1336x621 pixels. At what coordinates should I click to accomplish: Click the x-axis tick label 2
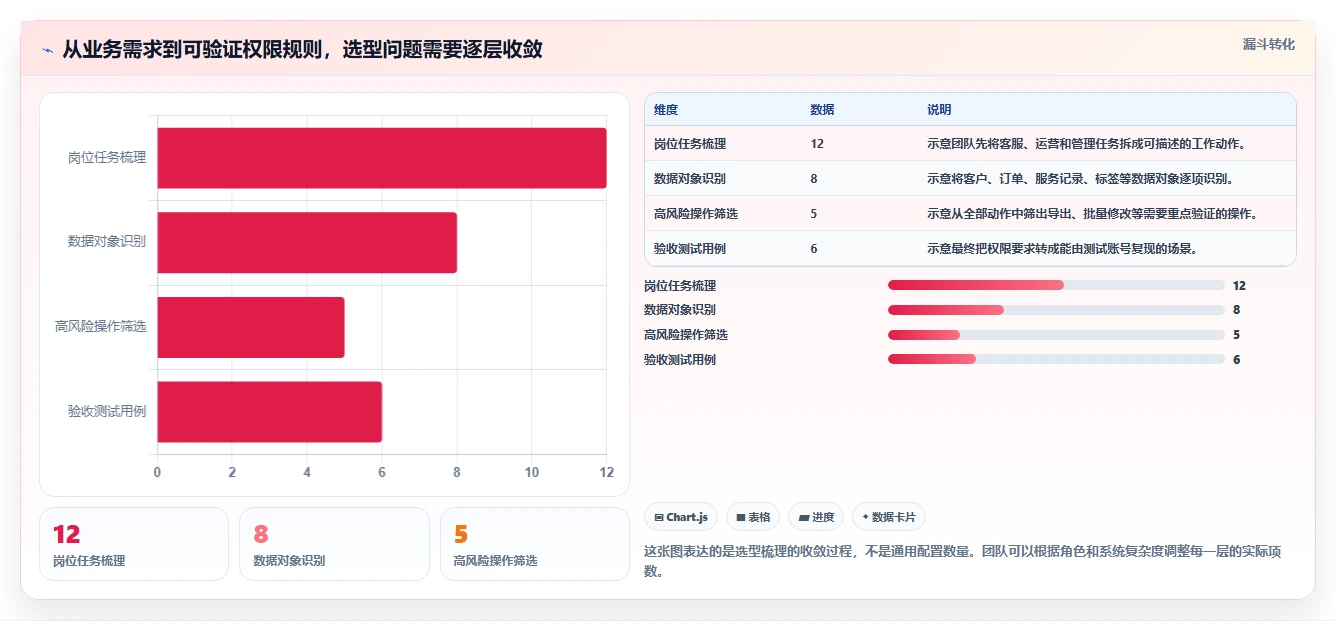point(232,472)
